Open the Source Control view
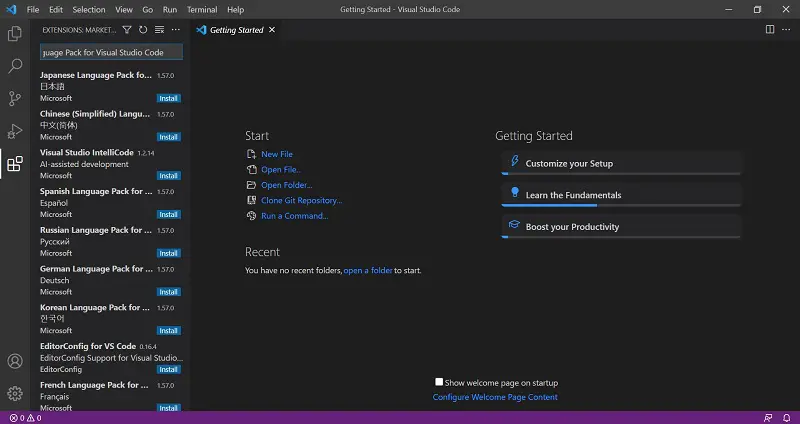Viewport: 800px width, 424px height. (15, 98)
